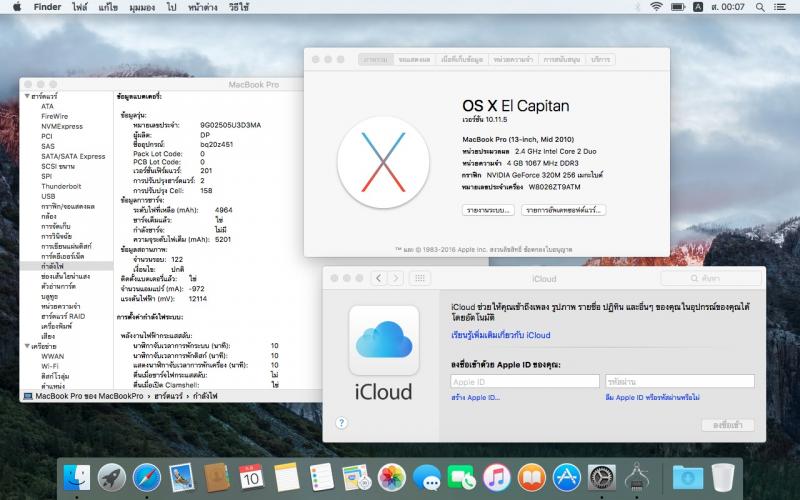Click รายงานระบบ system report button

(488, 210)
